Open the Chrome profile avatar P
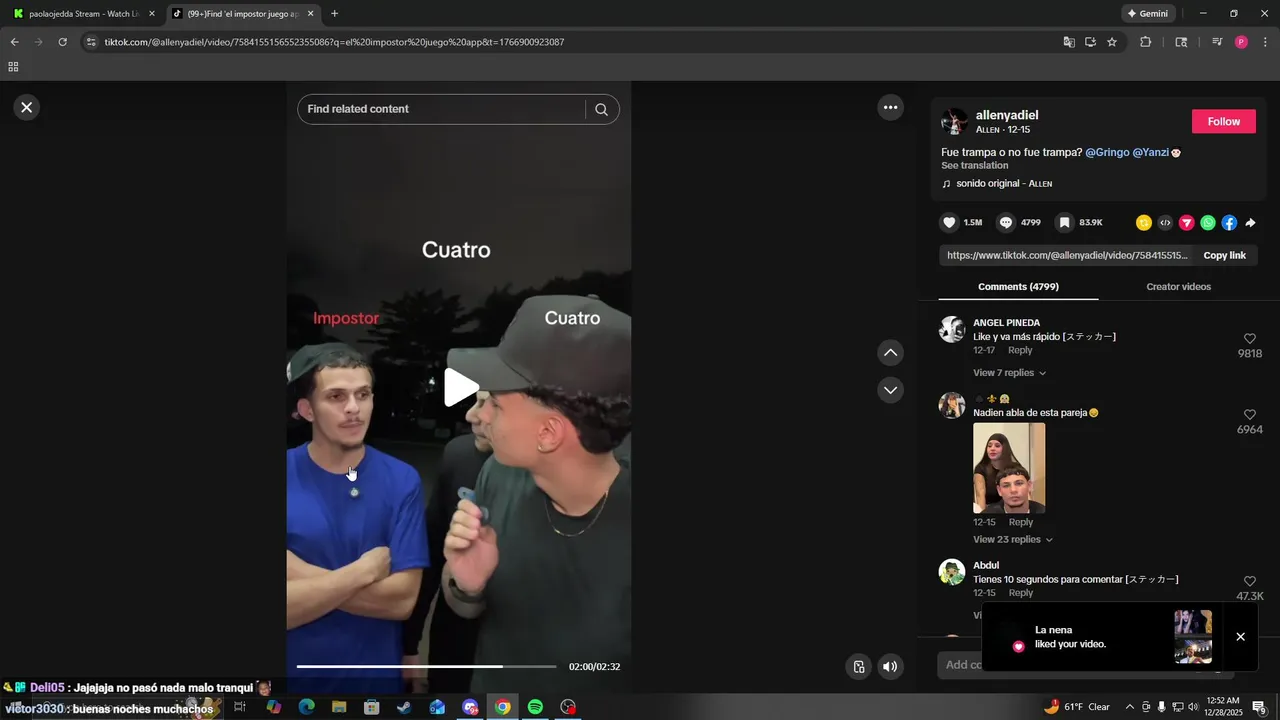Image resolution: width=1280 pixels, height=720 pixels. click(1241, 42)
